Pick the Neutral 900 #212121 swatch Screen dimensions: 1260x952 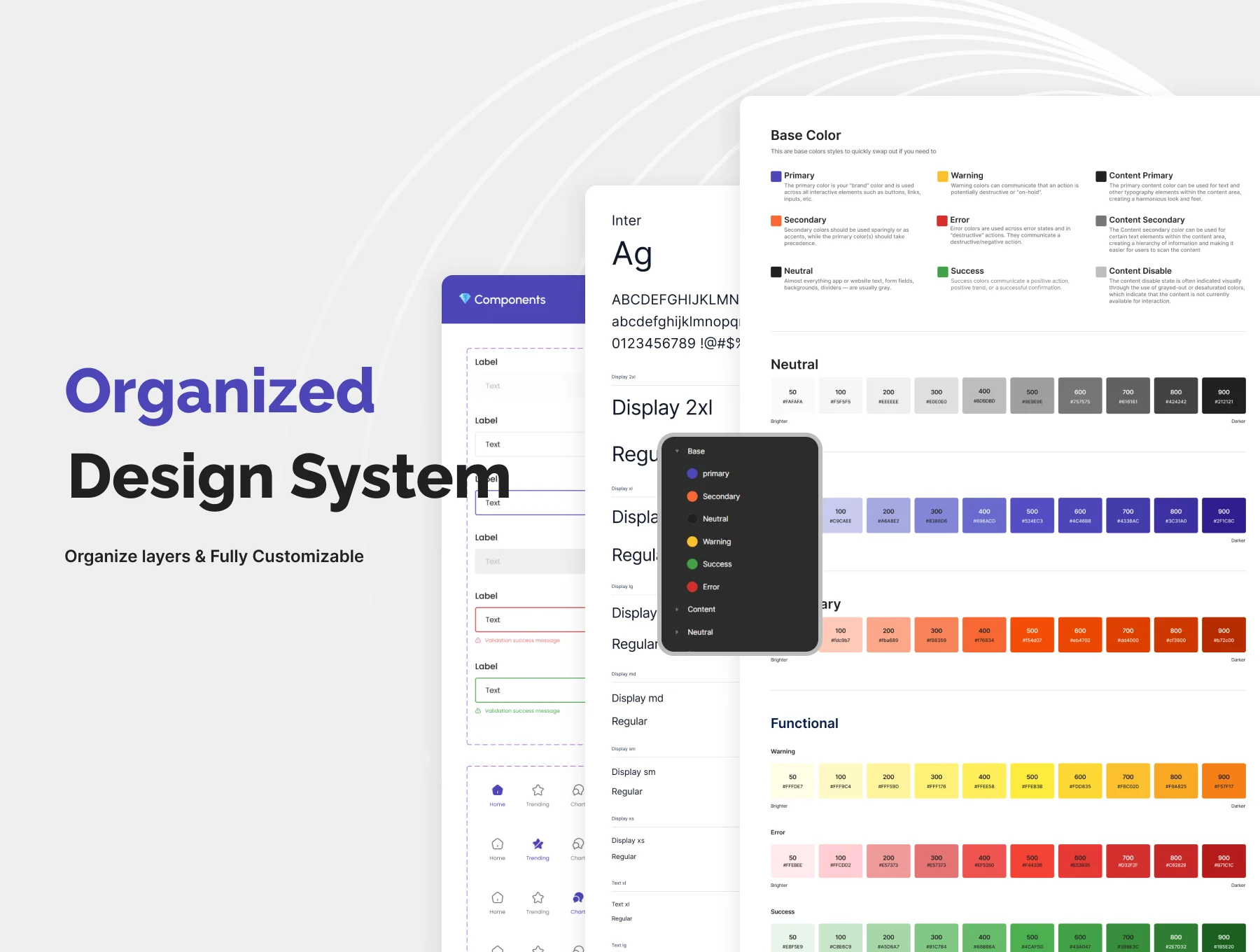coord(1224,395)
